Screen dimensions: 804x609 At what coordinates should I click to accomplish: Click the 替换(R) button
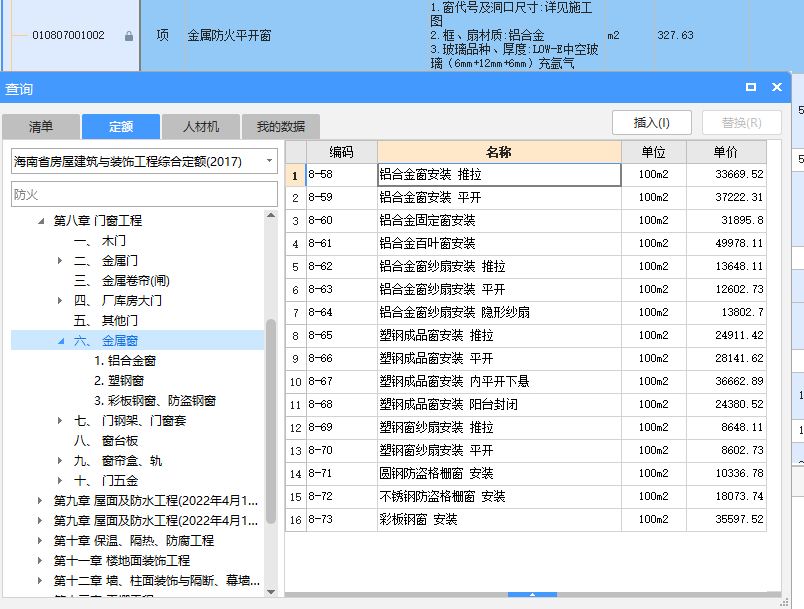pyautogui.click(x=741, y=123)
